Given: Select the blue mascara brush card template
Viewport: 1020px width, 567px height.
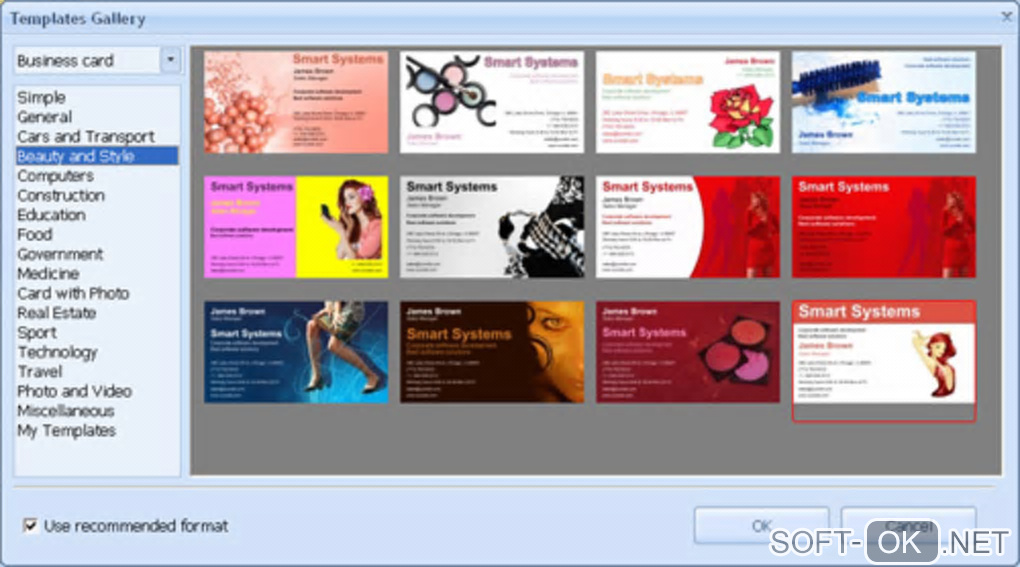Looking at the screenshot, I should (x=883, y=102).
